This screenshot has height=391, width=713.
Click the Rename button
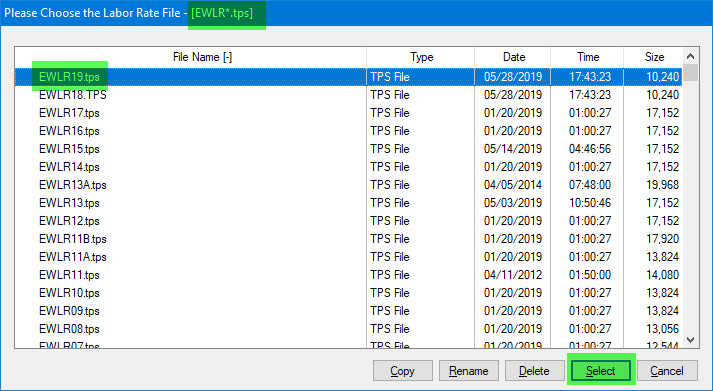coord(469,371)
